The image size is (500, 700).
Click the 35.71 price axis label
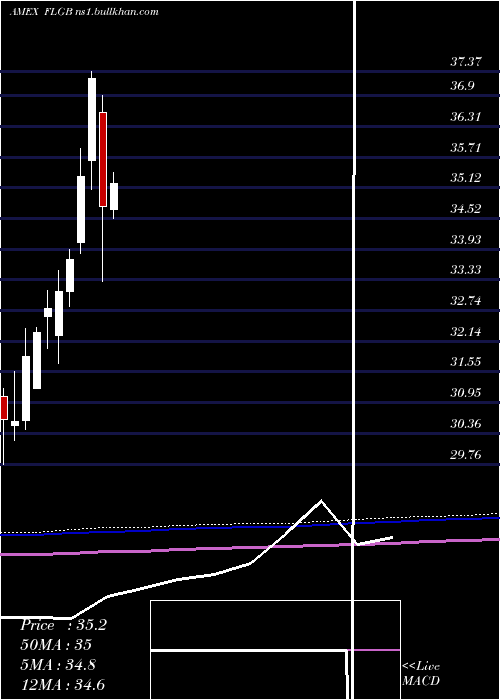coord(465,148)
